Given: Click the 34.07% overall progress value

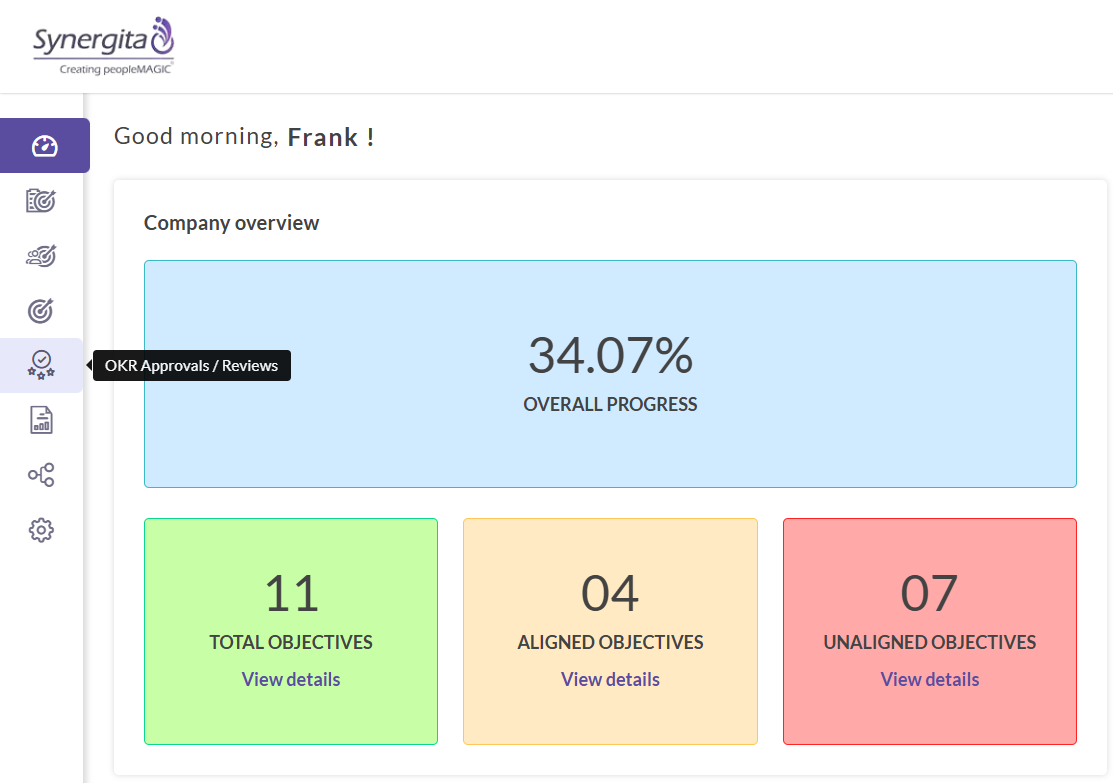Looking at the screenshot, I should [610, 355].
